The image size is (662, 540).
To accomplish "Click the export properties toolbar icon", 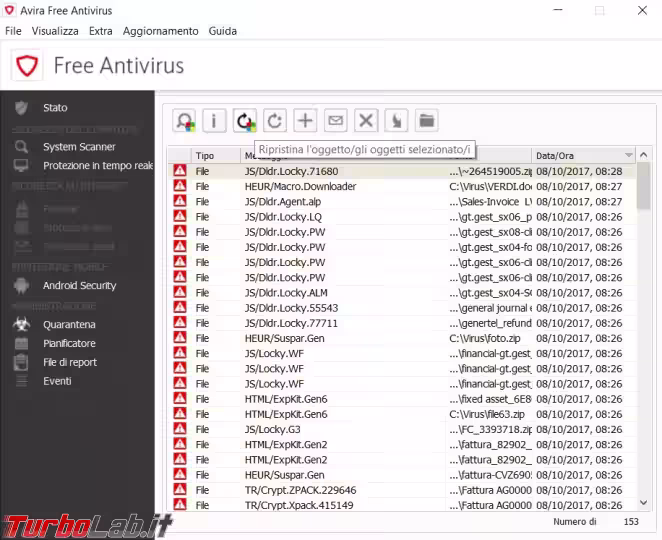I will 396,121.
